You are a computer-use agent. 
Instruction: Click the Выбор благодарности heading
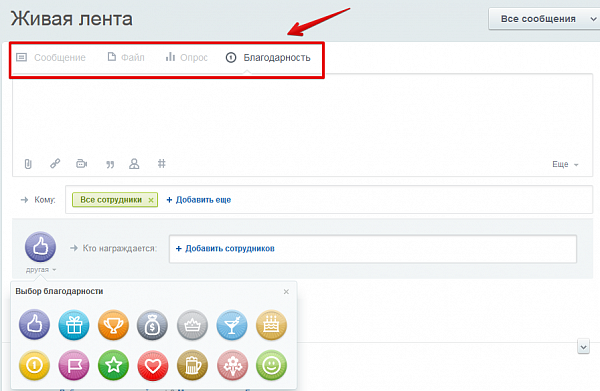pyautogui.click(x=59, y=291)
